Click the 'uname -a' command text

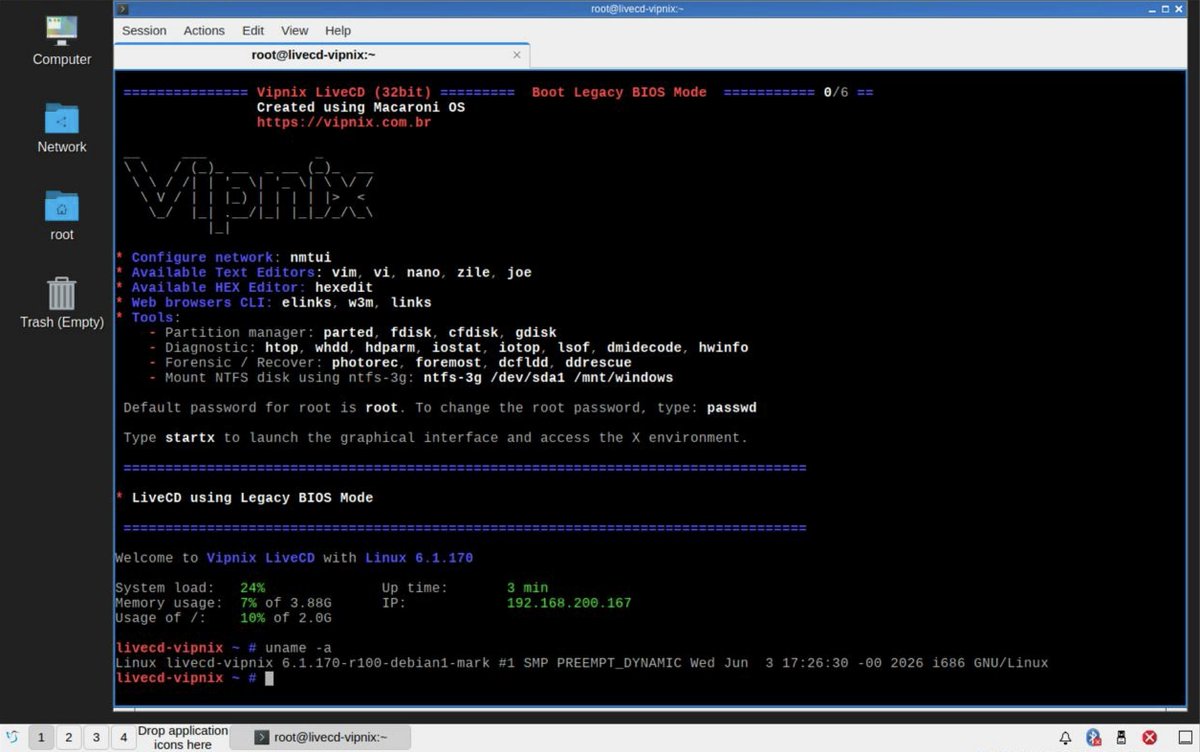pyautogui.click(x=298, y=648)
